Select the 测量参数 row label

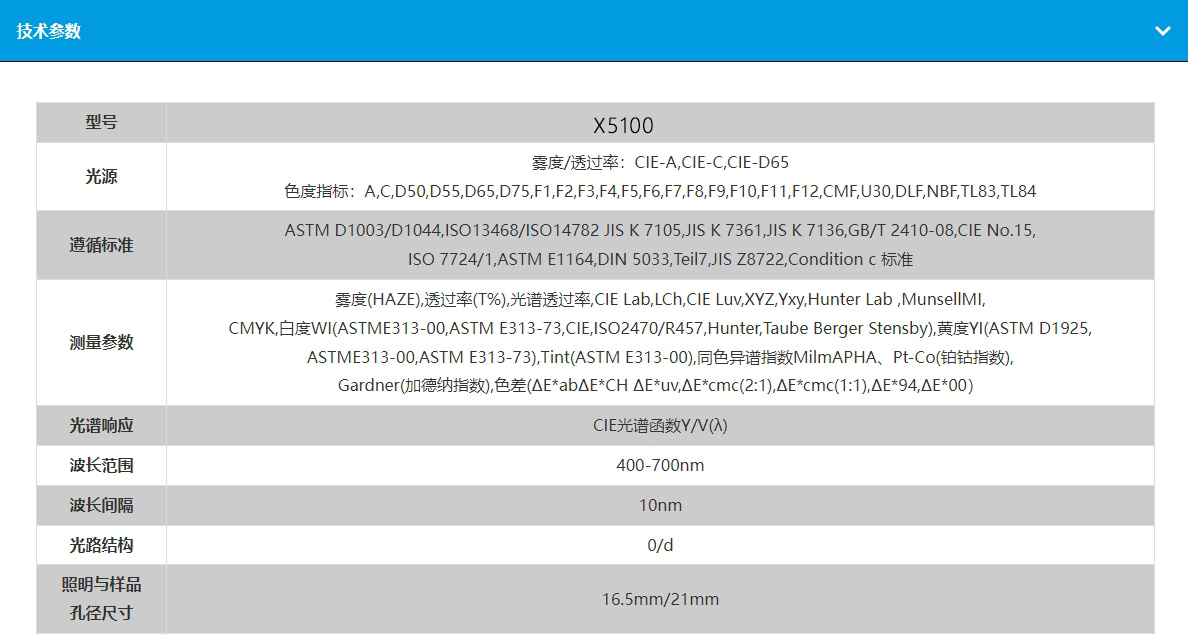101,342
